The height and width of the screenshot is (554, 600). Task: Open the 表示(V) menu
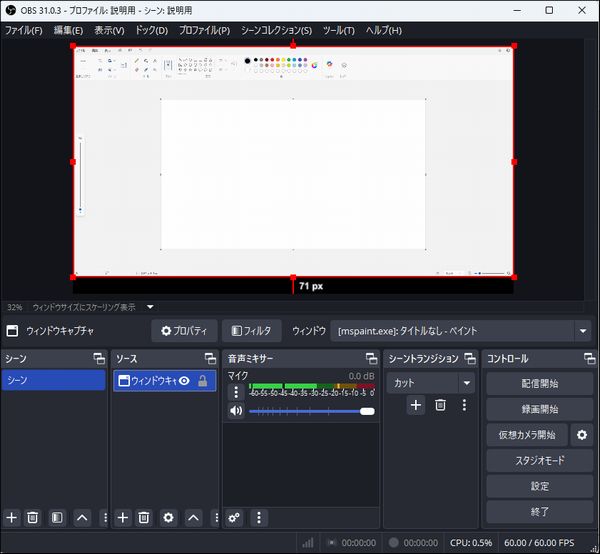point(109,30)
